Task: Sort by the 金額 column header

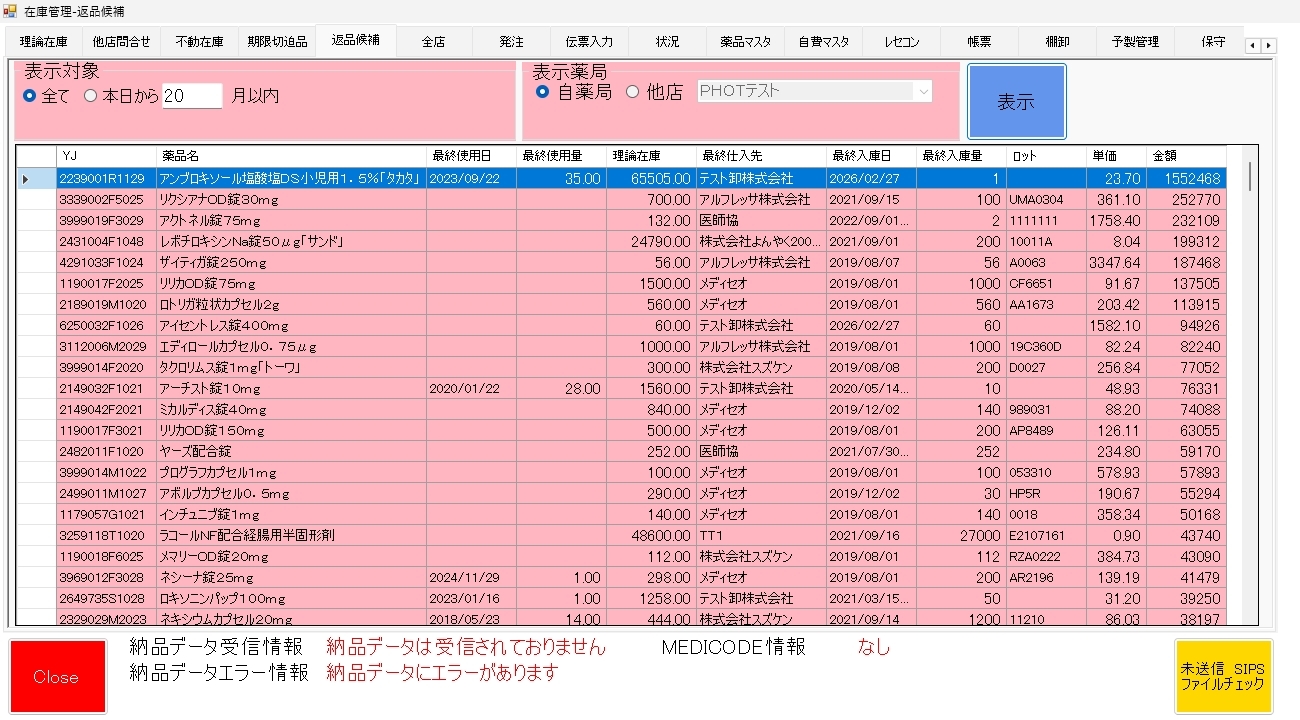Action: tap(1185, 156)
